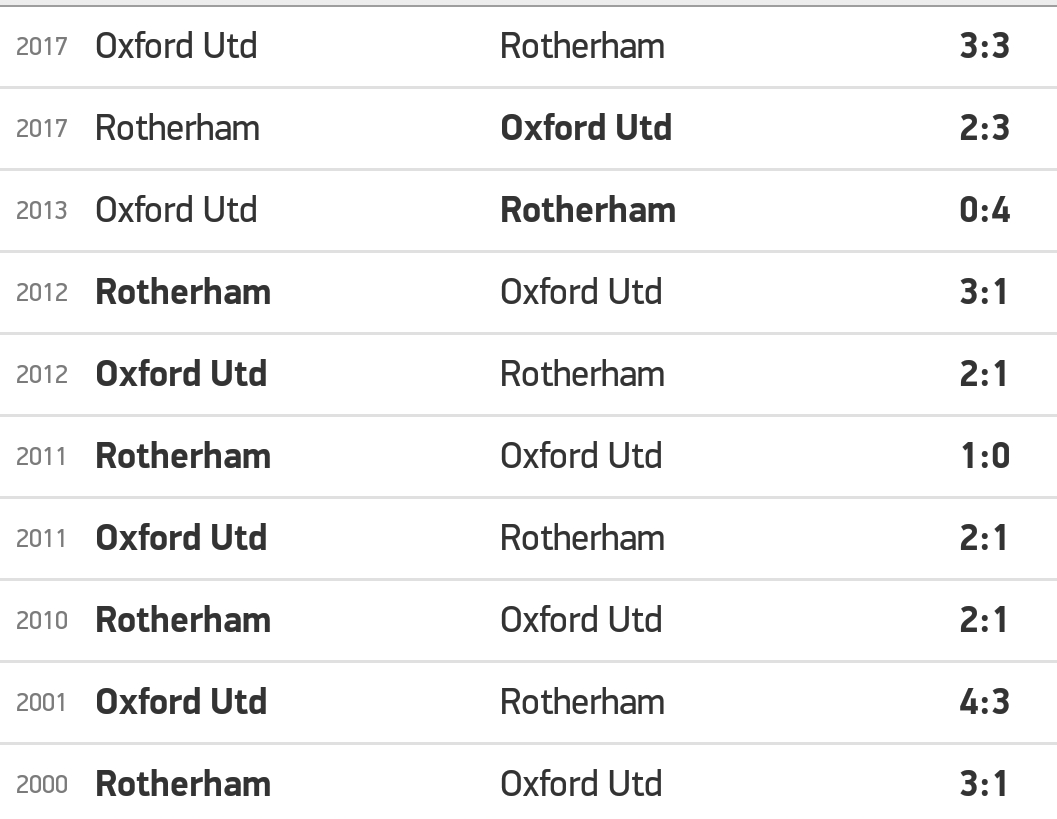This screenshot has height=819, width=1057.
Task: Click the 1:0 score
Action: [x=985, y=456]
